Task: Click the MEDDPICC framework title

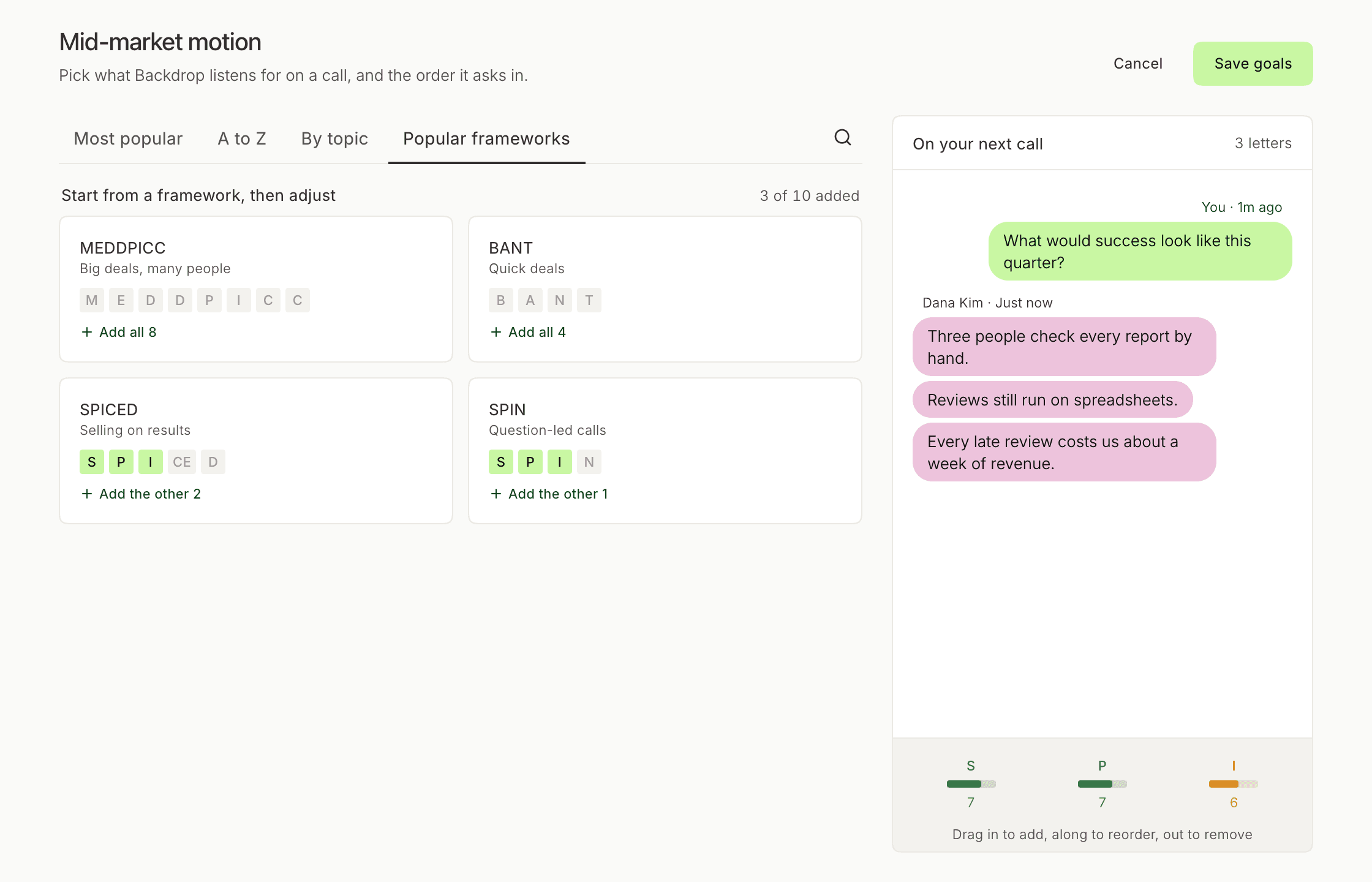Action: tap(123, 247)
